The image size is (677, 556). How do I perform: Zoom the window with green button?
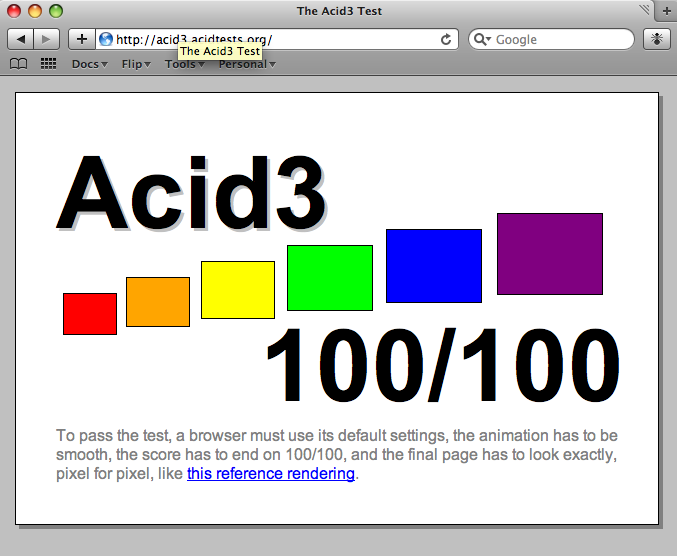pyautogui.click(x=55, y=11)
